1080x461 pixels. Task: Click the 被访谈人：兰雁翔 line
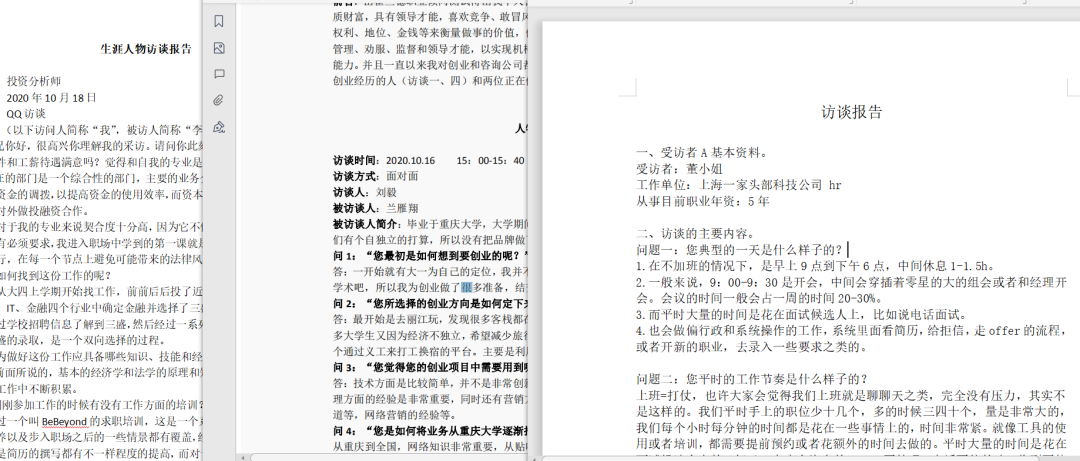coord(372,207)
